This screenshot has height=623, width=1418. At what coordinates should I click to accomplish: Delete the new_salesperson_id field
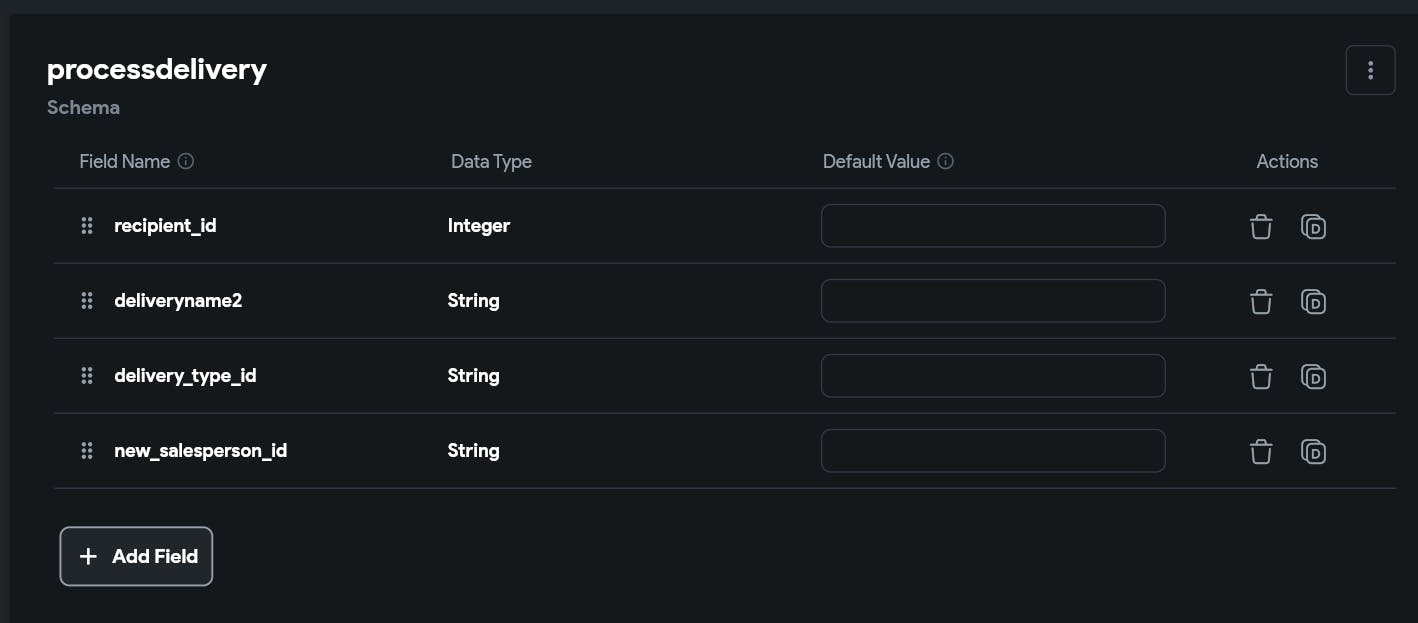click(1261, 451)
